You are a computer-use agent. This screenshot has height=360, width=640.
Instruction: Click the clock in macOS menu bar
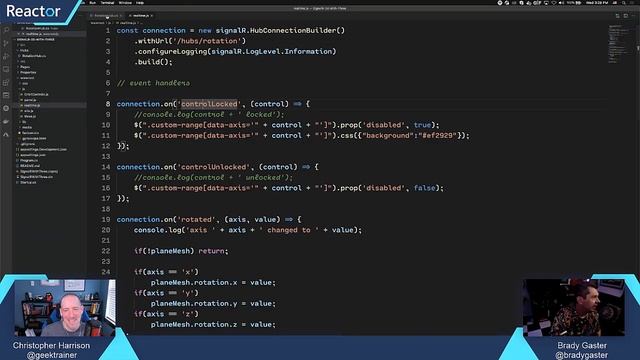597,3
